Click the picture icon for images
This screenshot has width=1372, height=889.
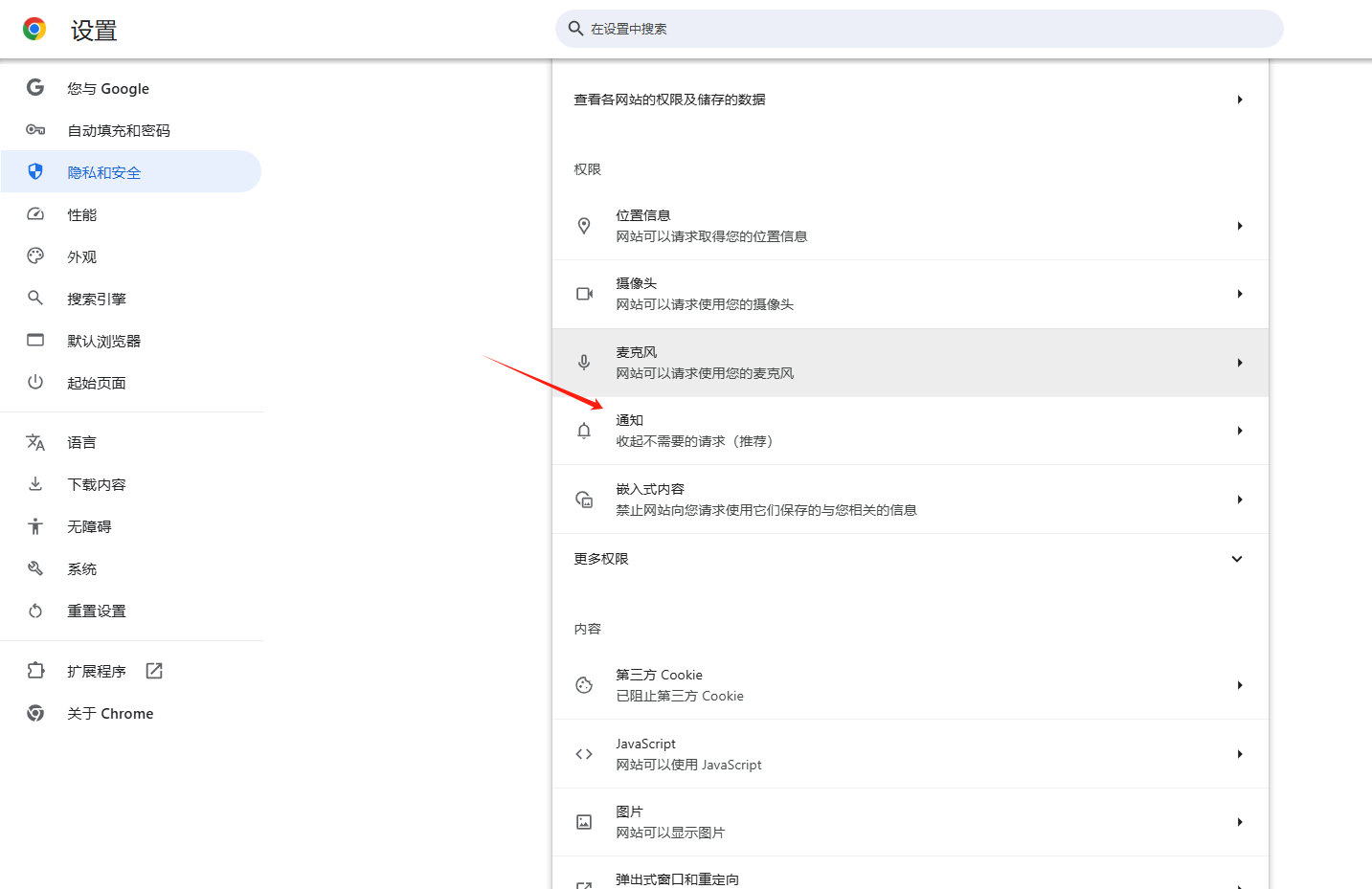[x=584, y=822]
